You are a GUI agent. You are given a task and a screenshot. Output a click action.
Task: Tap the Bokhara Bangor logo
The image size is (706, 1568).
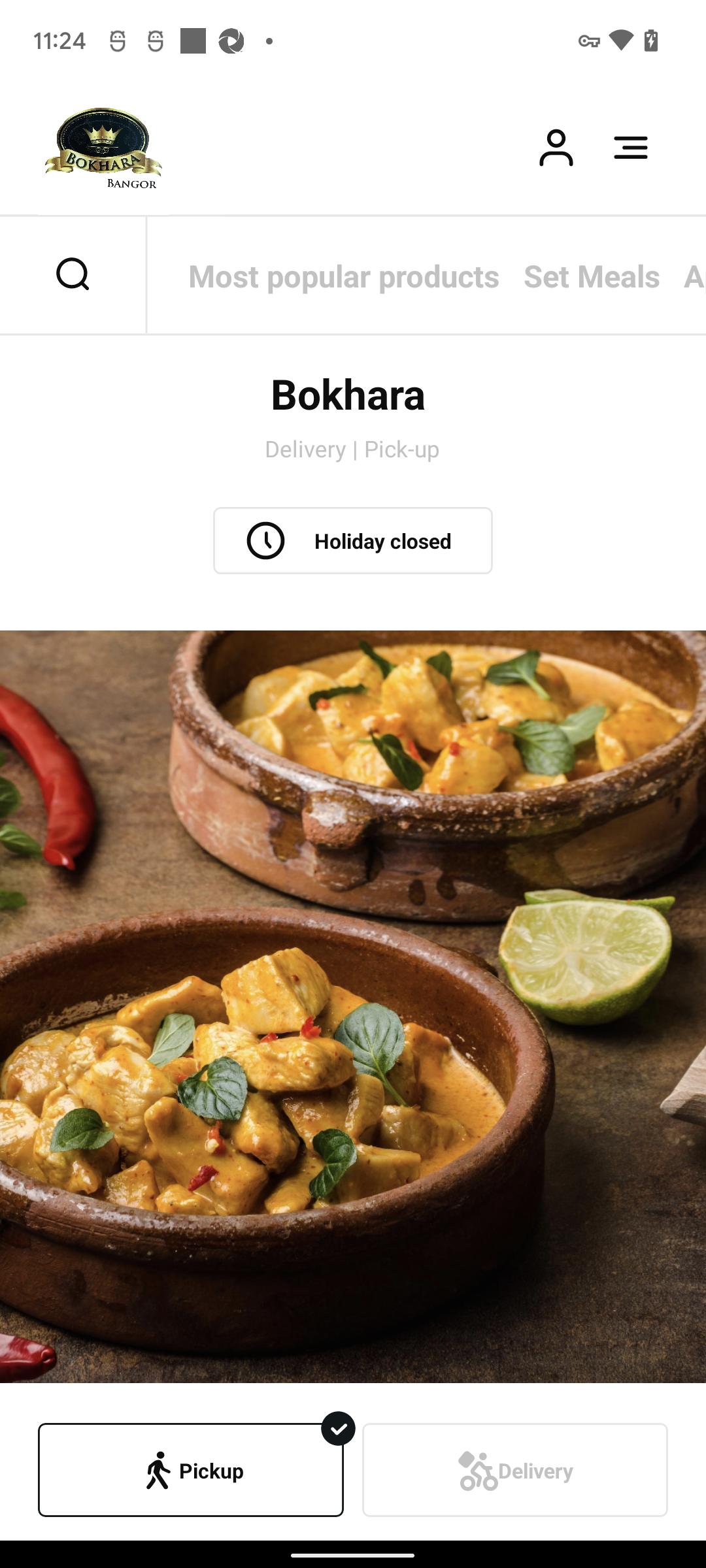pyautogui.click(x=103, y=149)
